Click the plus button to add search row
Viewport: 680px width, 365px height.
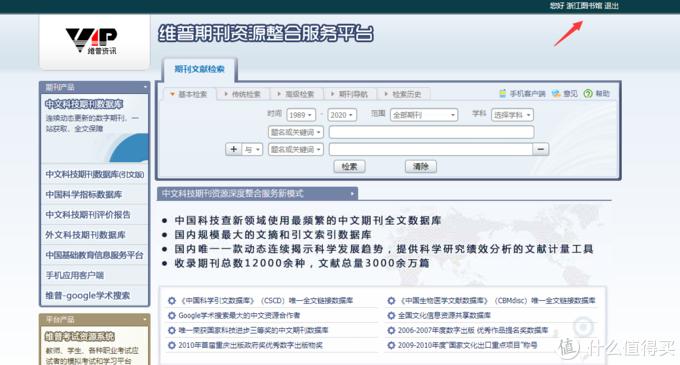point(233,149)
